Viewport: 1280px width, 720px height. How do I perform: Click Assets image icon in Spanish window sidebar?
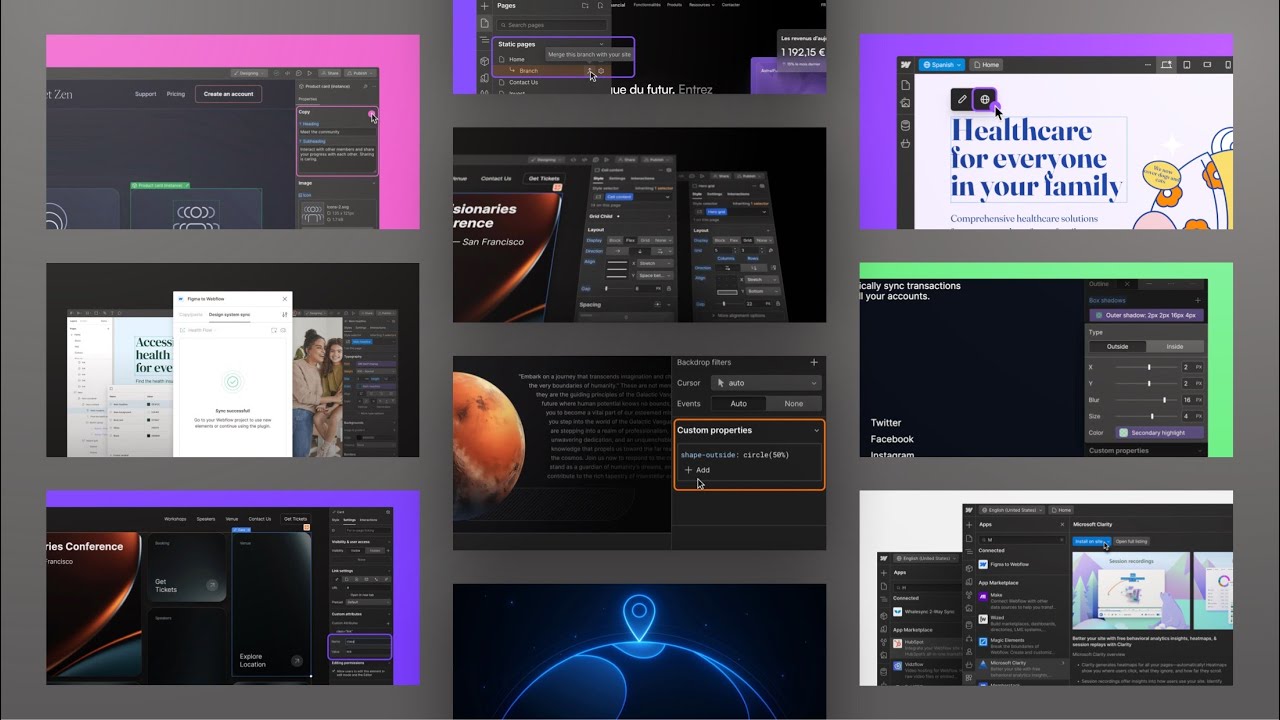point(905,103)
